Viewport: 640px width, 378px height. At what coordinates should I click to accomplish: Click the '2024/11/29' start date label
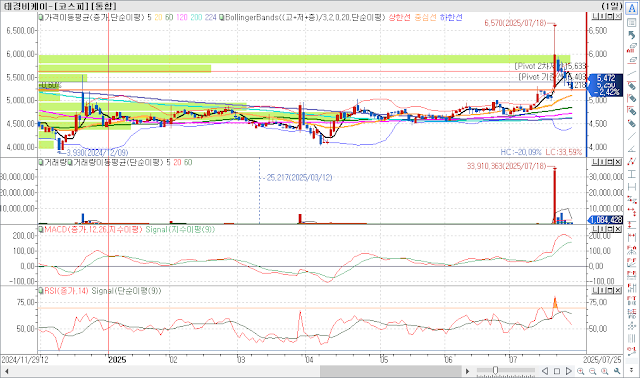click(x=20, y=360)
